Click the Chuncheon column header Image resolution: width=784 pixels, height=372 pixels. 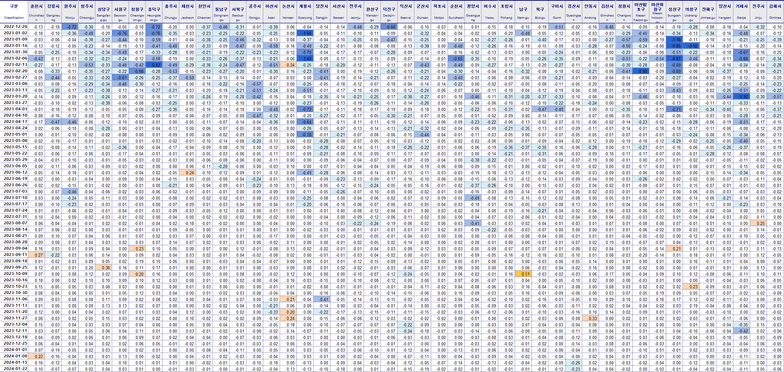tap(36, 12)
